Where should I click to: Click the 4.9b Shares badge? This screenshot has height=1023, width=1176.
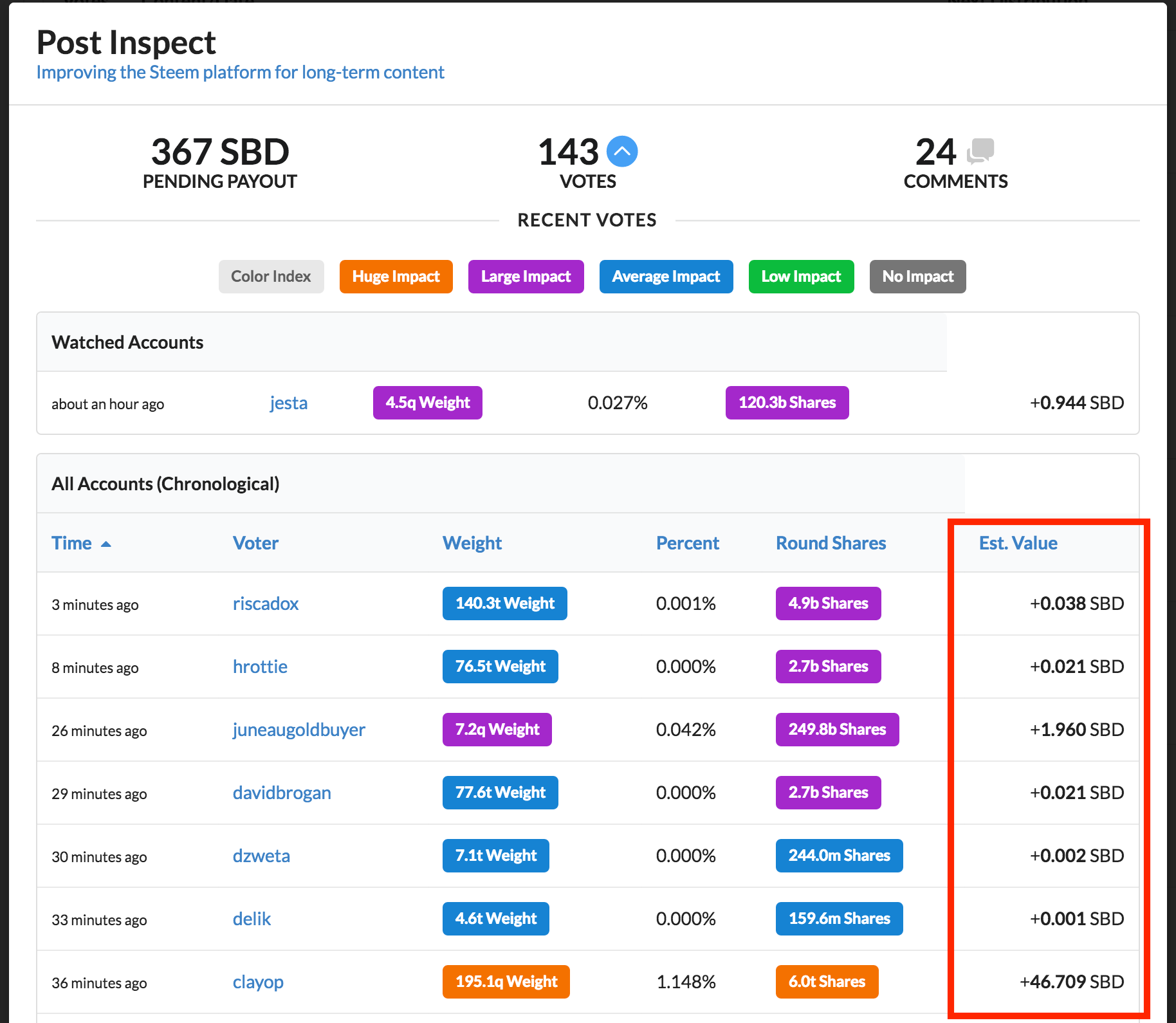pyautogui.click(x=828, y=604)
